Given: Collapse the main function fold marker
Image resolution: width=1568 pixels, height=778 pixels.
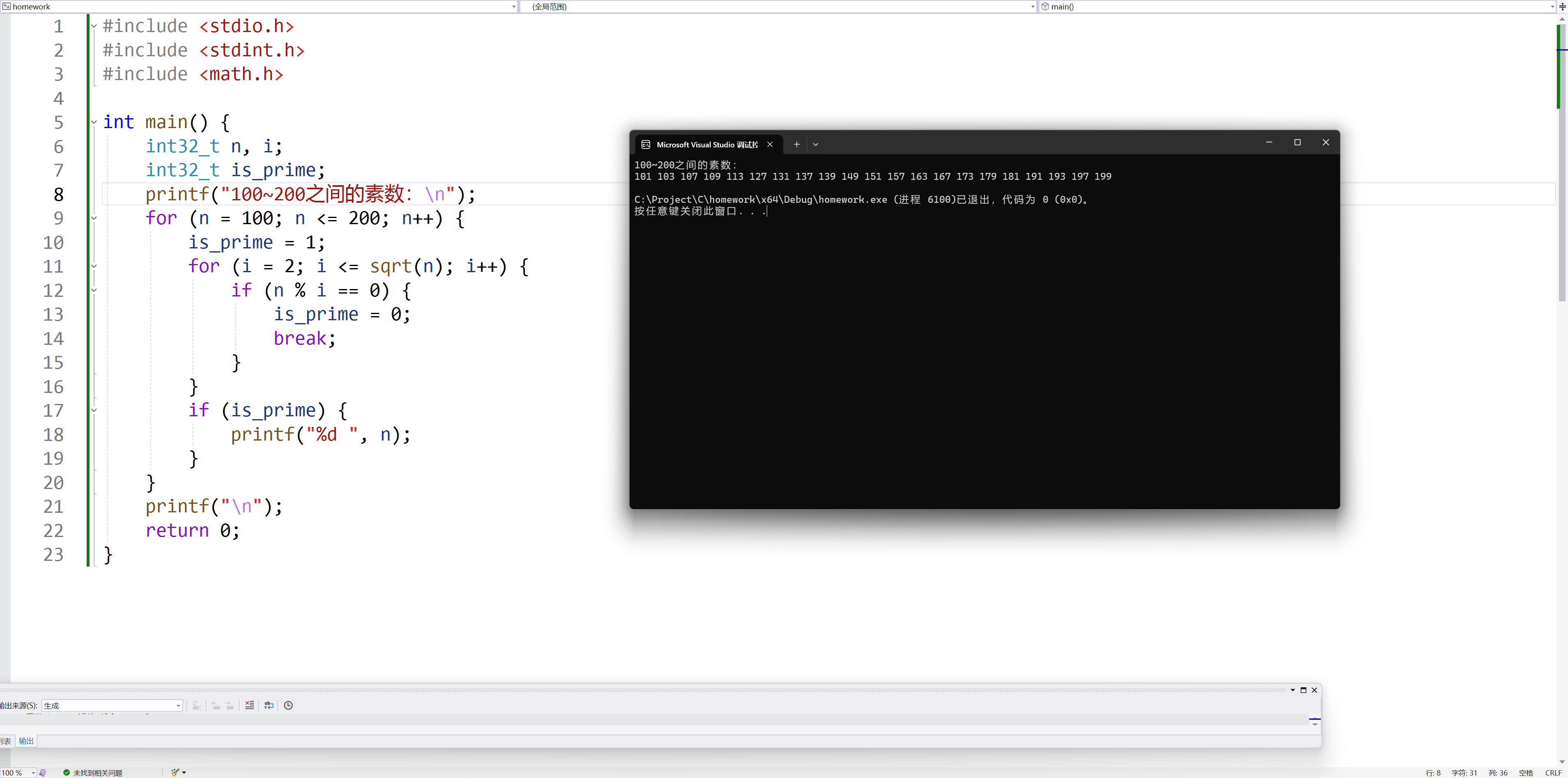Looking at the screenshot, I should tap(94, 122).
